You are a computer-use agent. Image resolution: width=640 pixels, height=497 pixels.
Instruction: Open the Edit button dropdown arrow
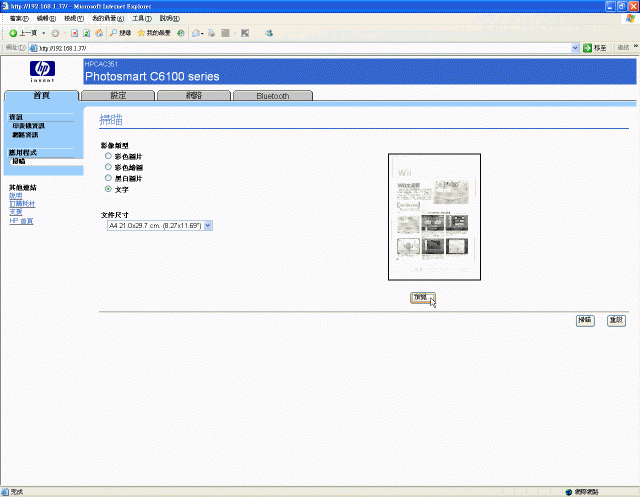tap(235, 33)
